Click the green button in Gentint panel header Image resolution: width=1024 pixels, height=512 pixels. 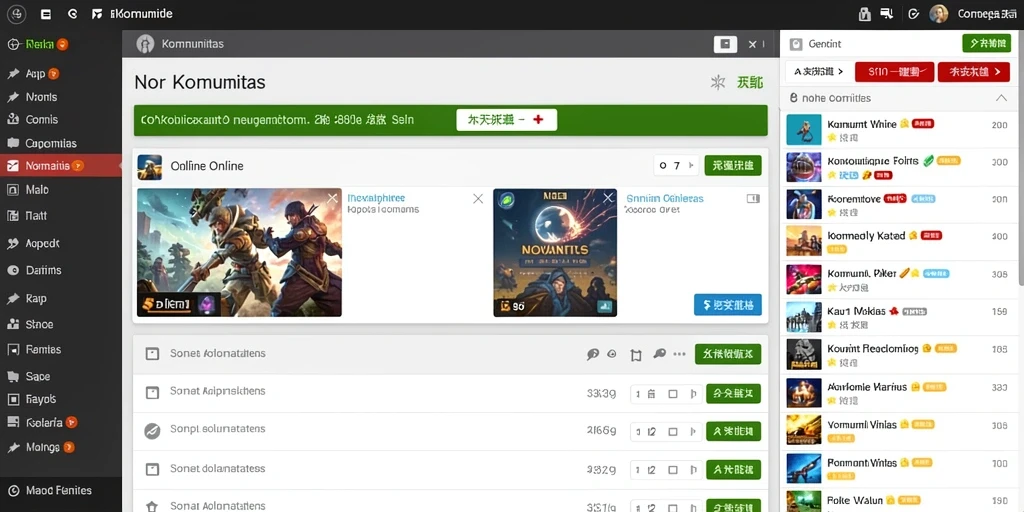987,44
